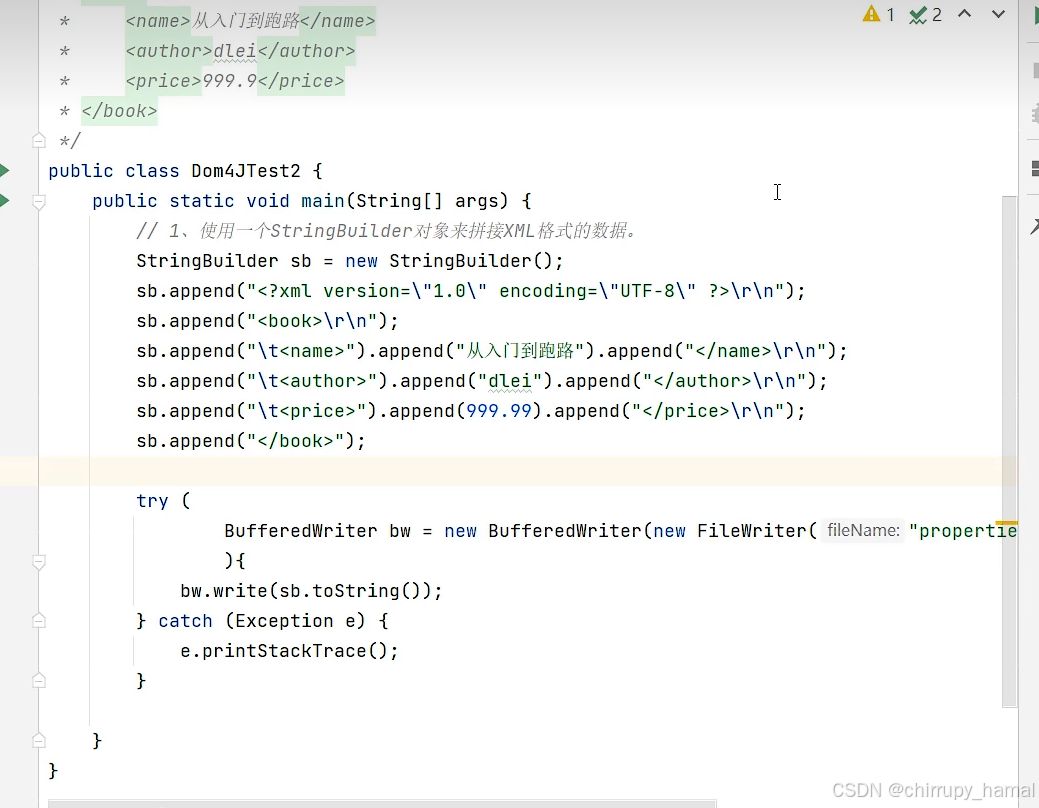The image size is (1039, 808).
Task: Click the class name Dom4JTest2
Action: pyautogui.click(x=246, y=171)
